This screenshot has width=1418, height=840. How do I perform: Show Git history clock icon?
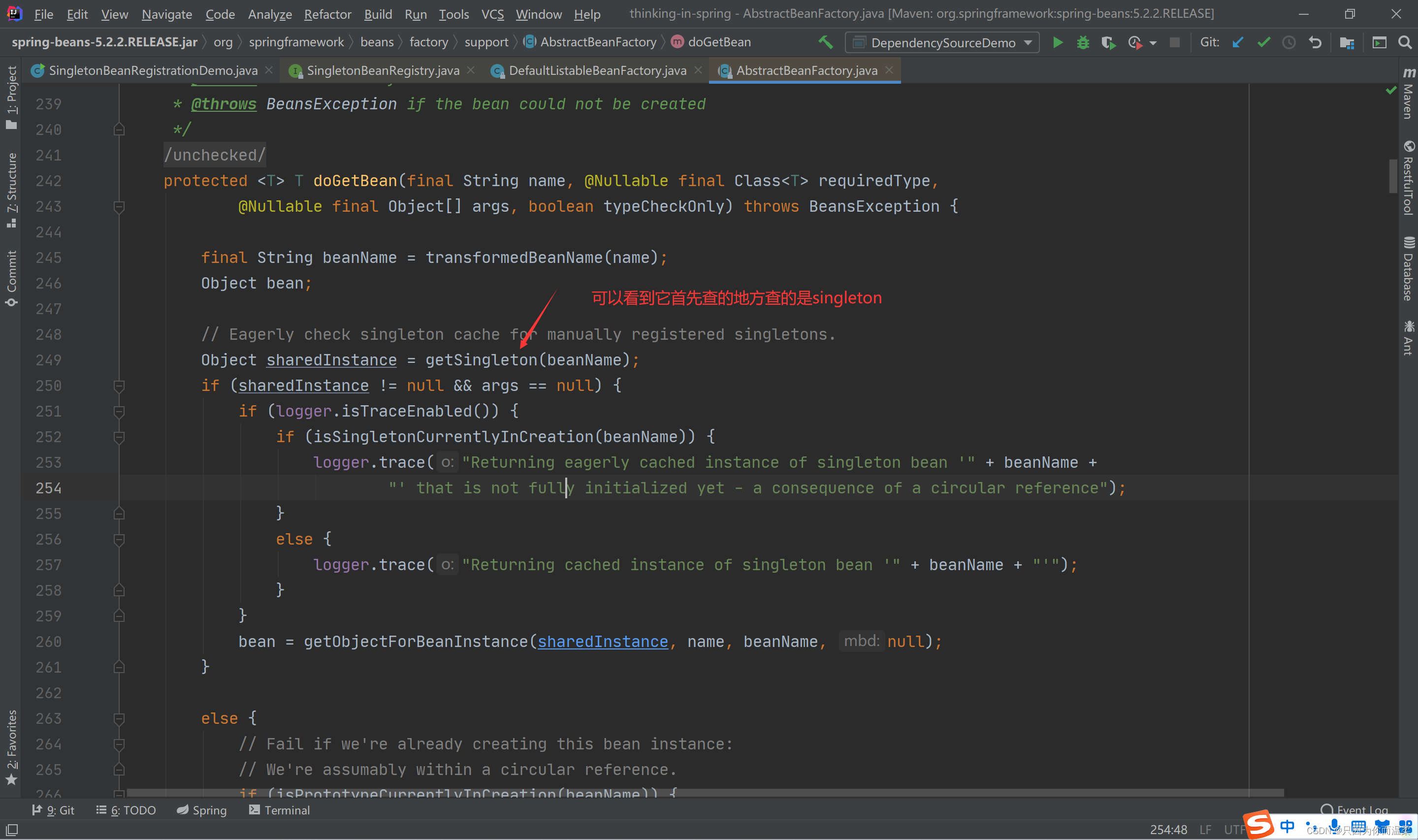[x=1289, y=42]
